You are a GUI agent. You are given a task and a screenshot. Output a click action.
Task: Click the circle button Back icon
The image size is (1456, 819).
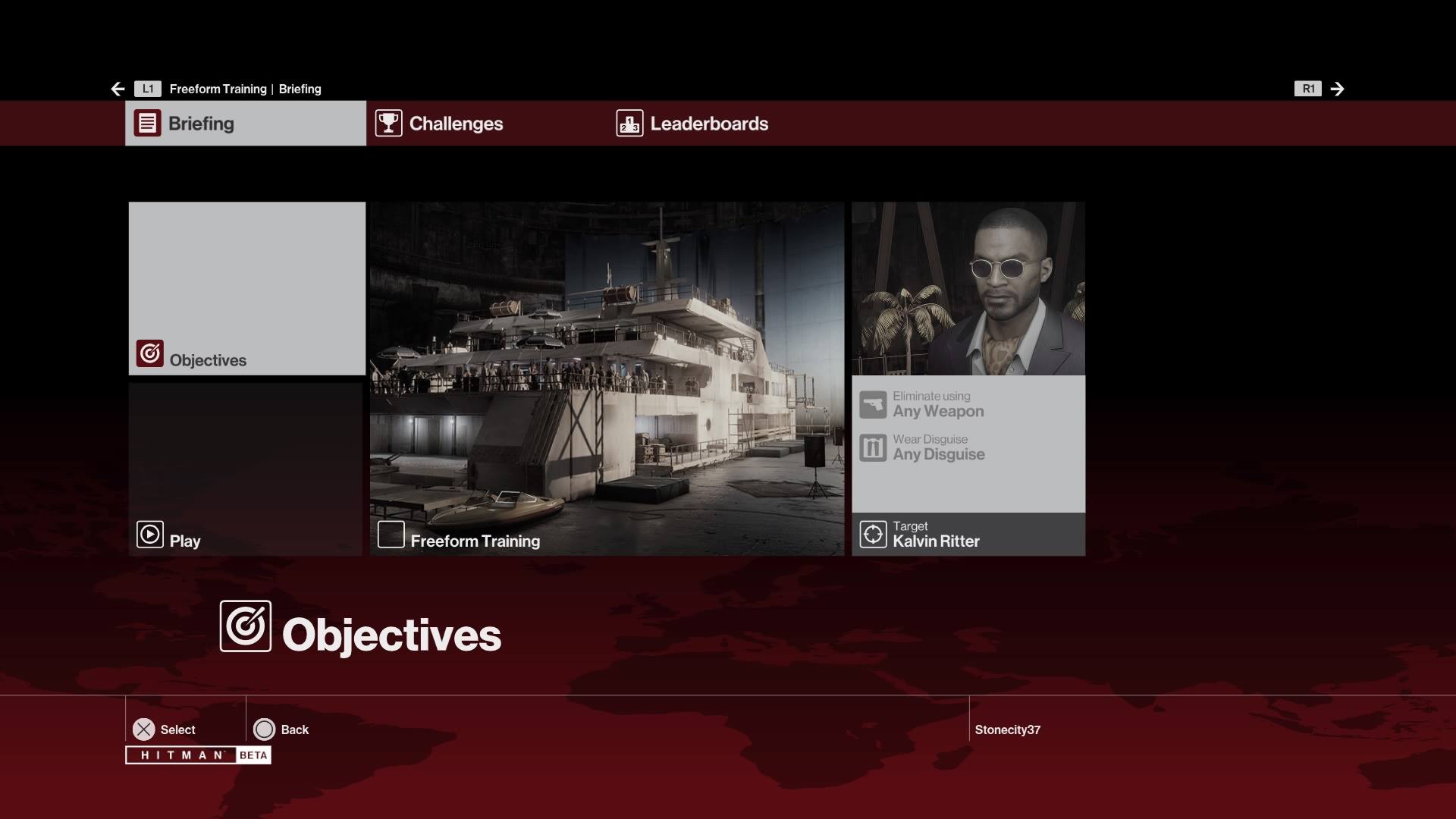tap(264, 730)
